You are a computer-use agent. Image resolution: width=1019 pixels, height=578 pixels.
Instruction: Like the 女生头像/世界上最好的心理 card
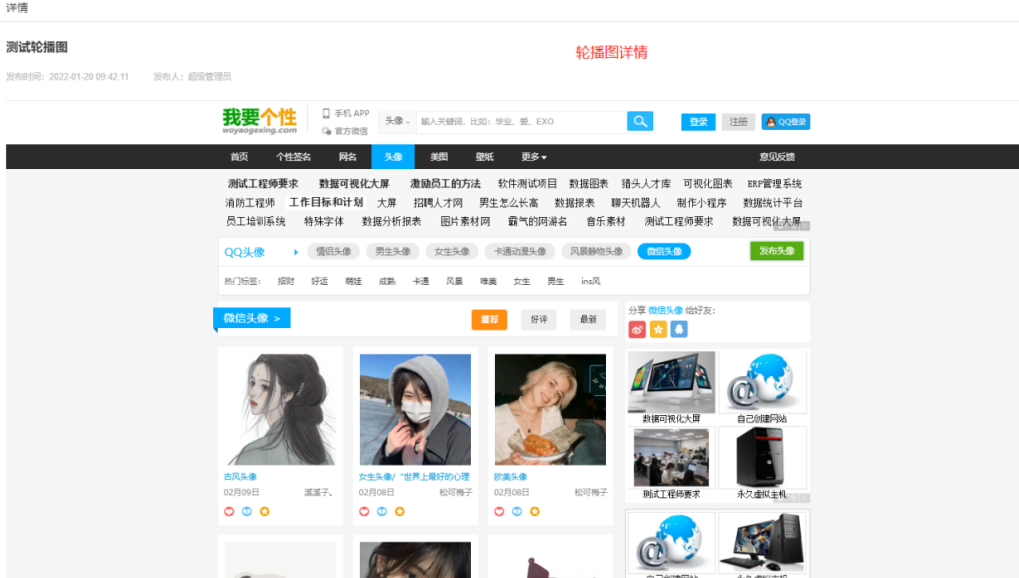pos(364,512)
